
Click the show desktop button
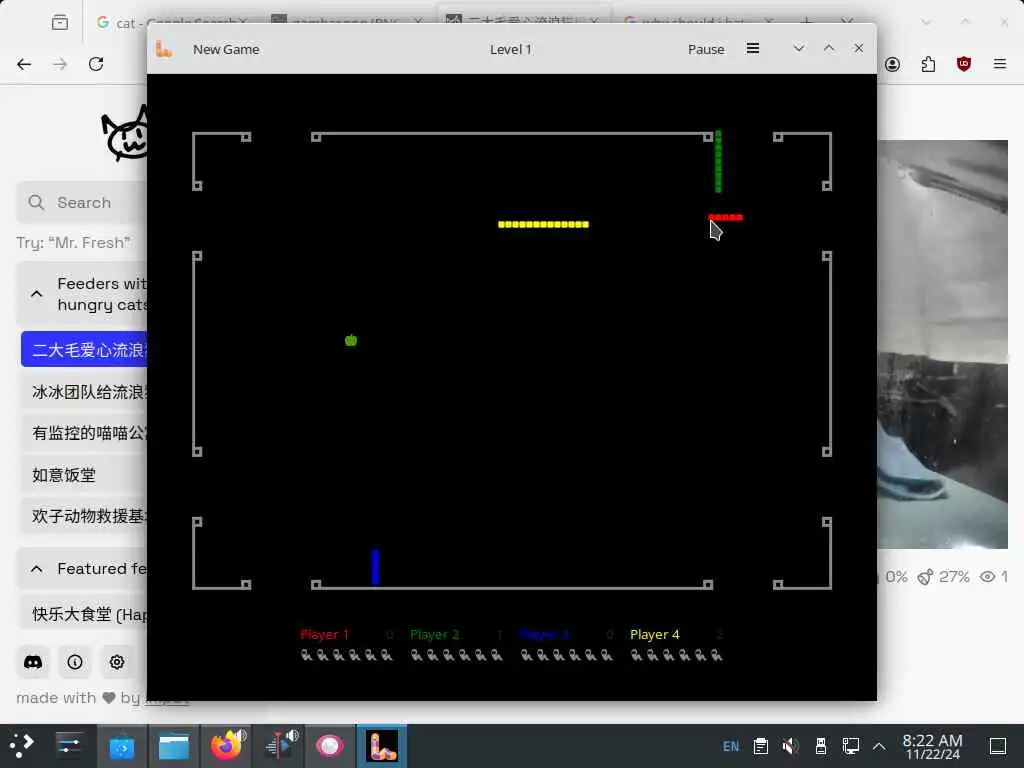tap(998, 746)
